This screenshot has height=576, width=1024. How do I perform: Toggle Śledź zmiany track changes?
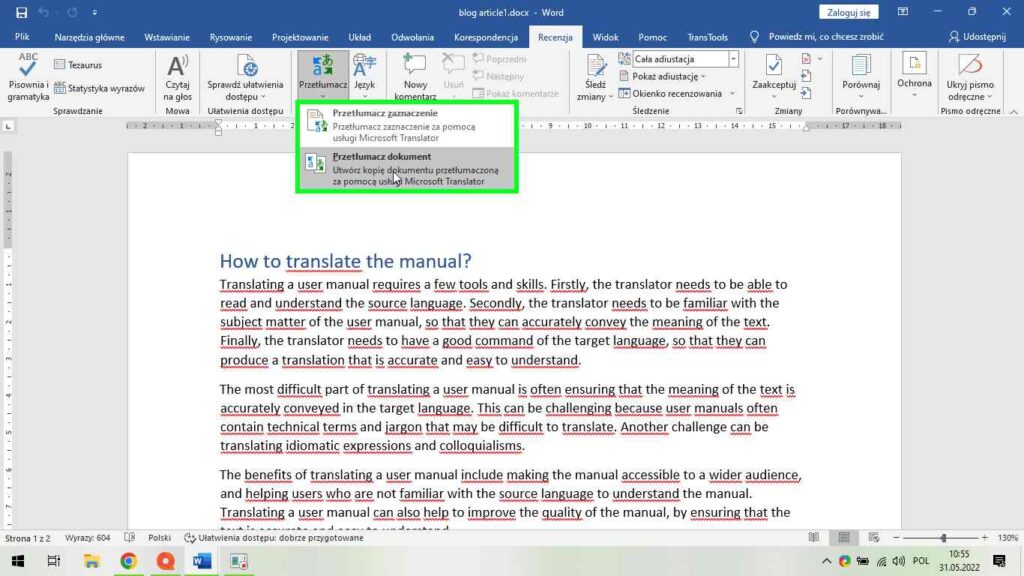point(596,66)
